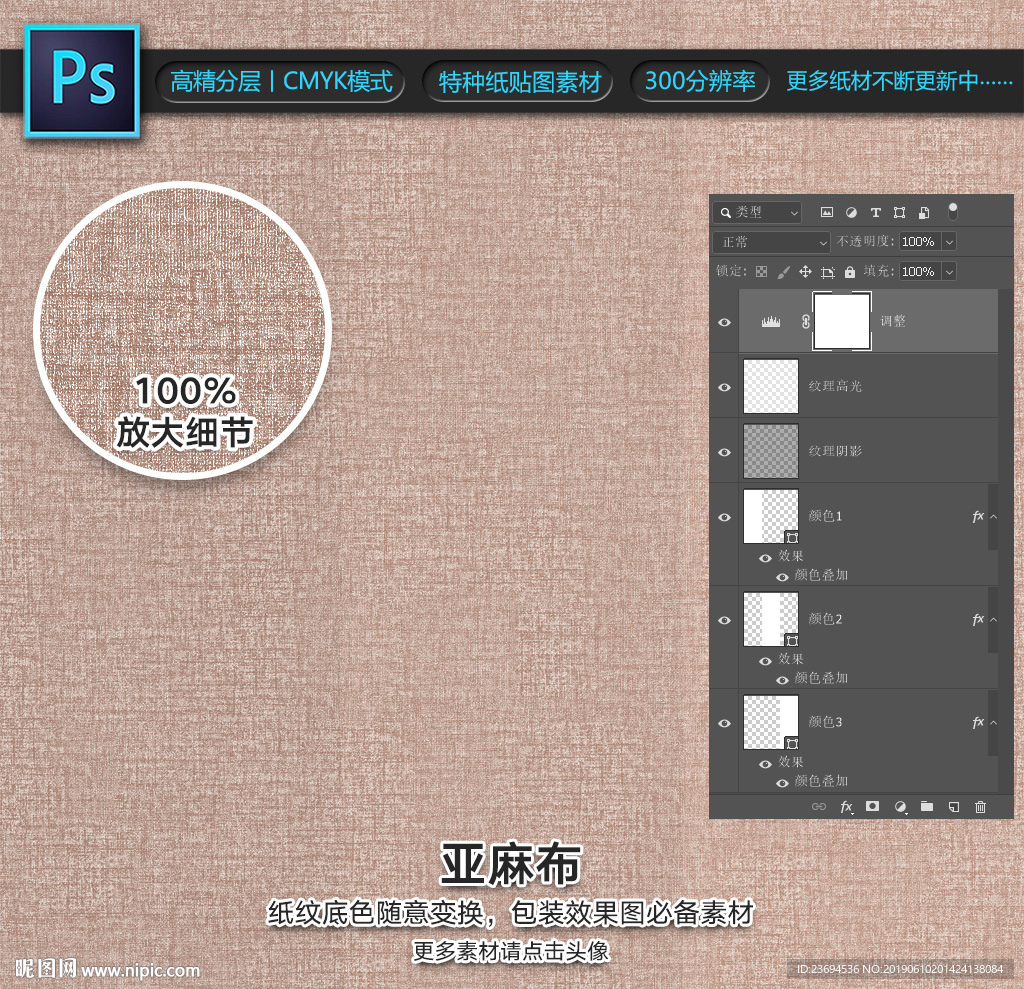This screenshot has height=989, width=1024.
Task: Select the 调整 layer mask thumbnail
Action: pos(841,321)
